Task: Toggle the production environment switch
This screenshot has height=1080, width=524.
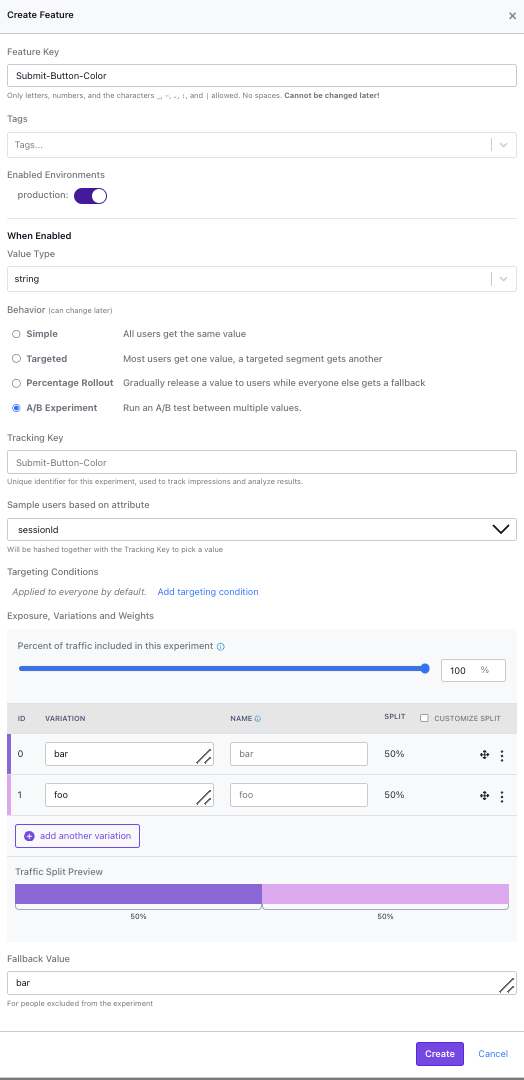Action: 90,196
